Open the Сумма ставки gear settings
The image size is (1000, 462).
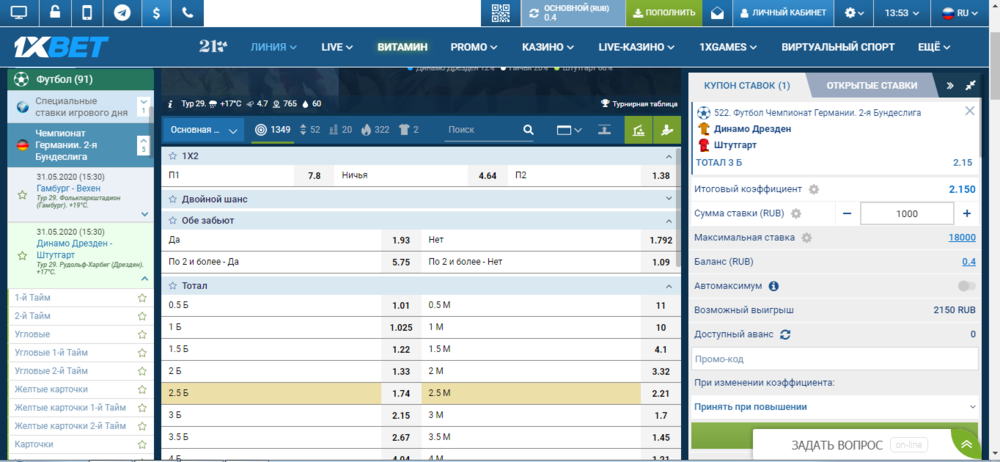coord(796,214)
